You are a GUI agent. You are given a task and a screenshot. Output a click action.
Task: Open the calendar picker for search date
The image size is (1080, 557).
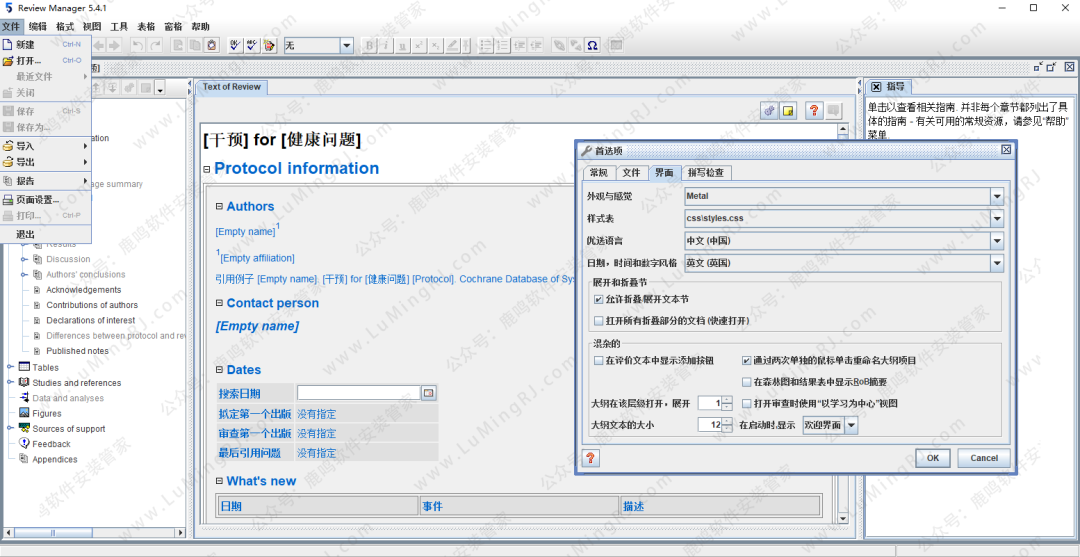point(429,393)
